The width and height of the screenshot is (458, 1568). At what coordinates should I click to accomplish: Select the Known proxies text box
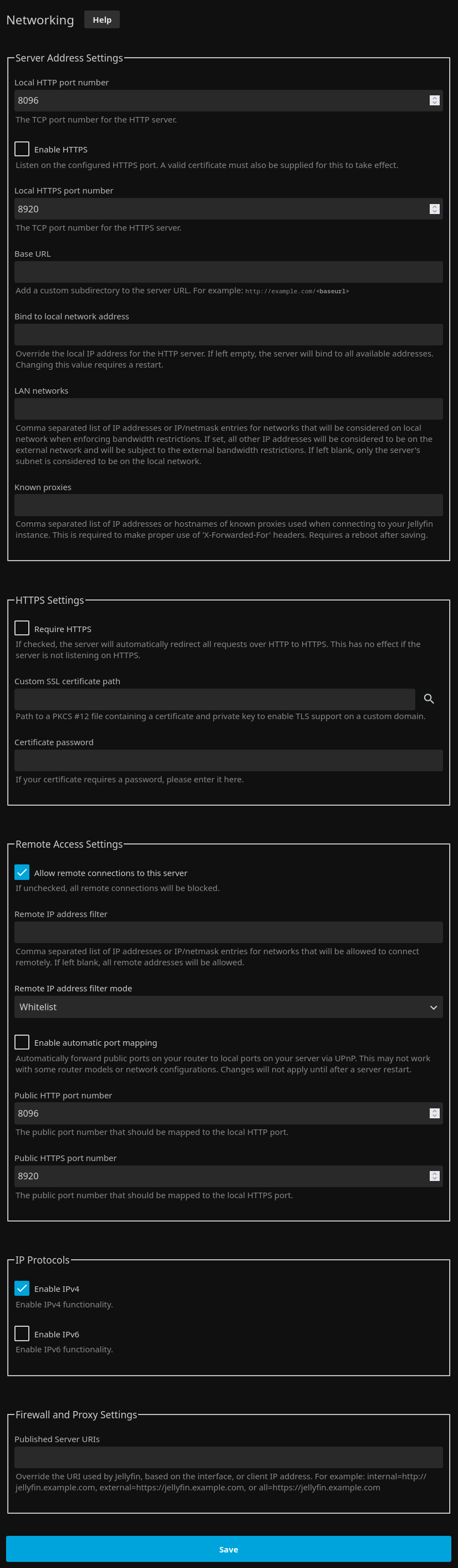pos(228,505)
